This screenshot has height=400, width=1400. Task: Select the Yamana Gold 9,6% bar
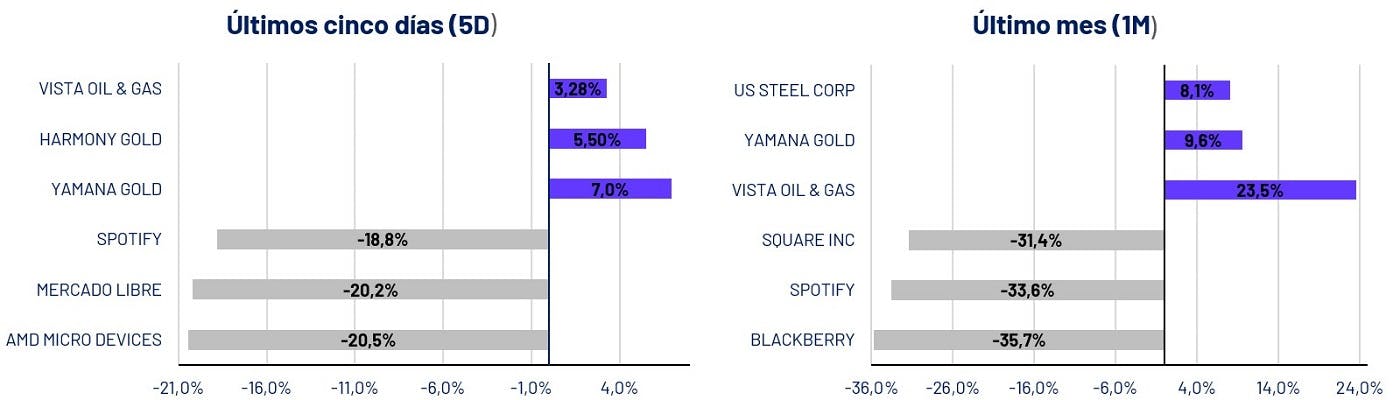(x=1203, y=140)
